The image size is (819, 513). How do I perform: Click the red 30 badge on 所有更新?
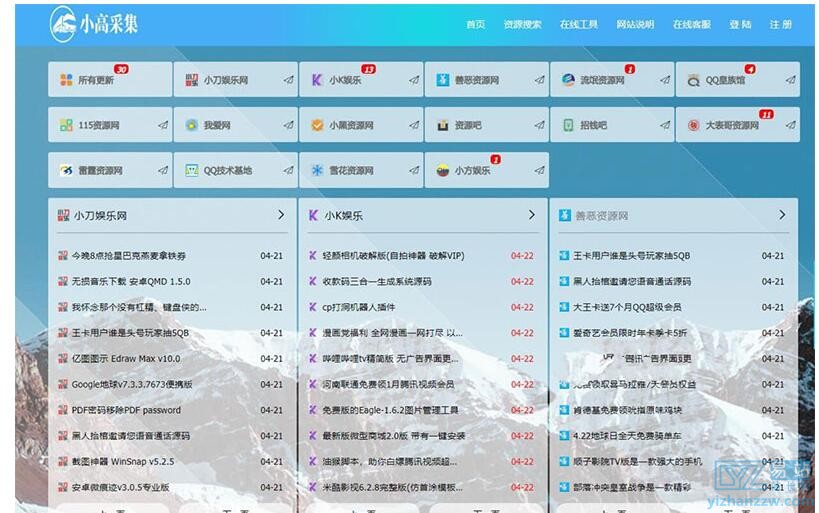click(x=121, y=69)
